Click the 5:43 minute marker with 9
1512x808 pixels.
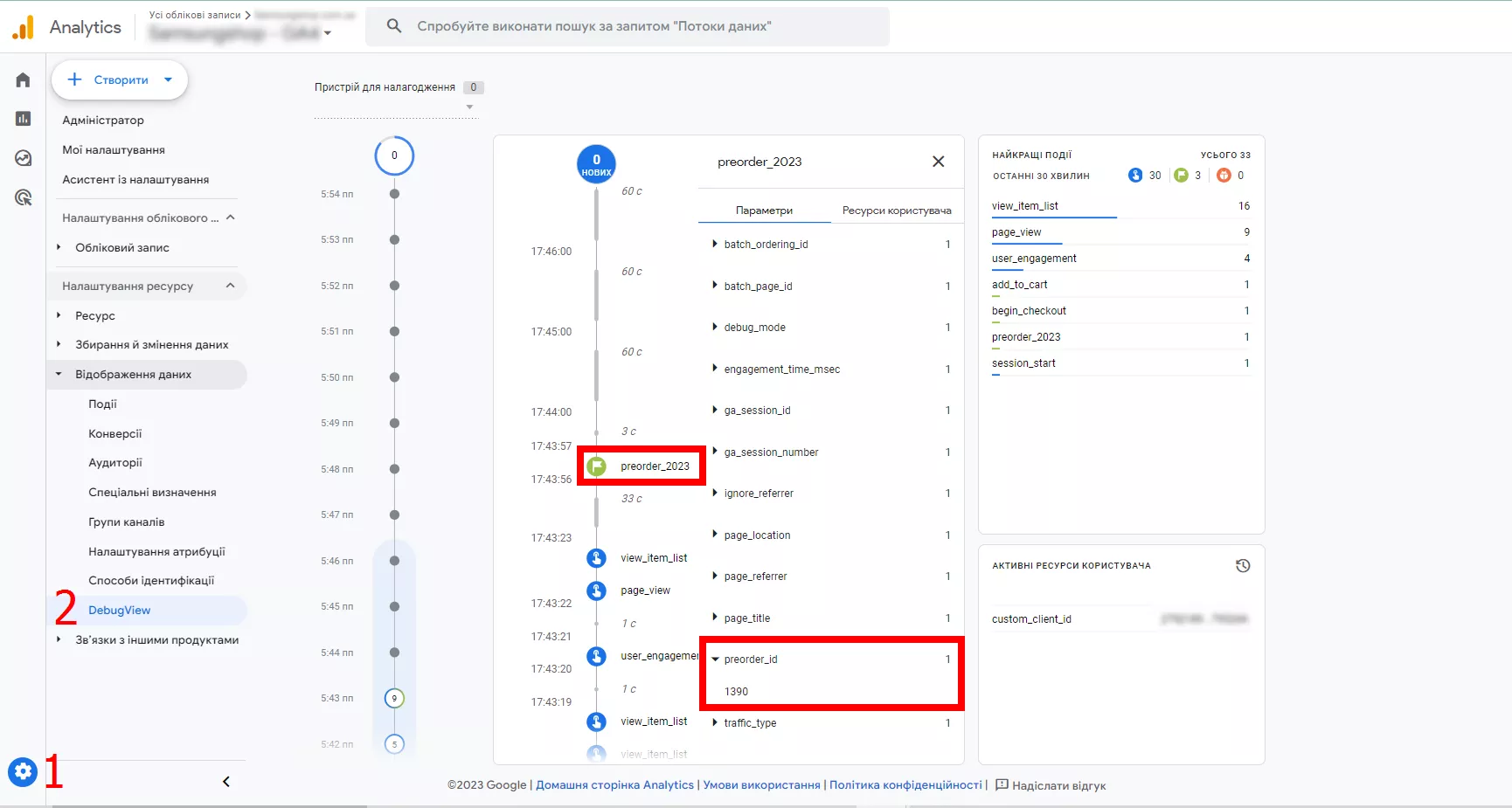tap(394, 698)
